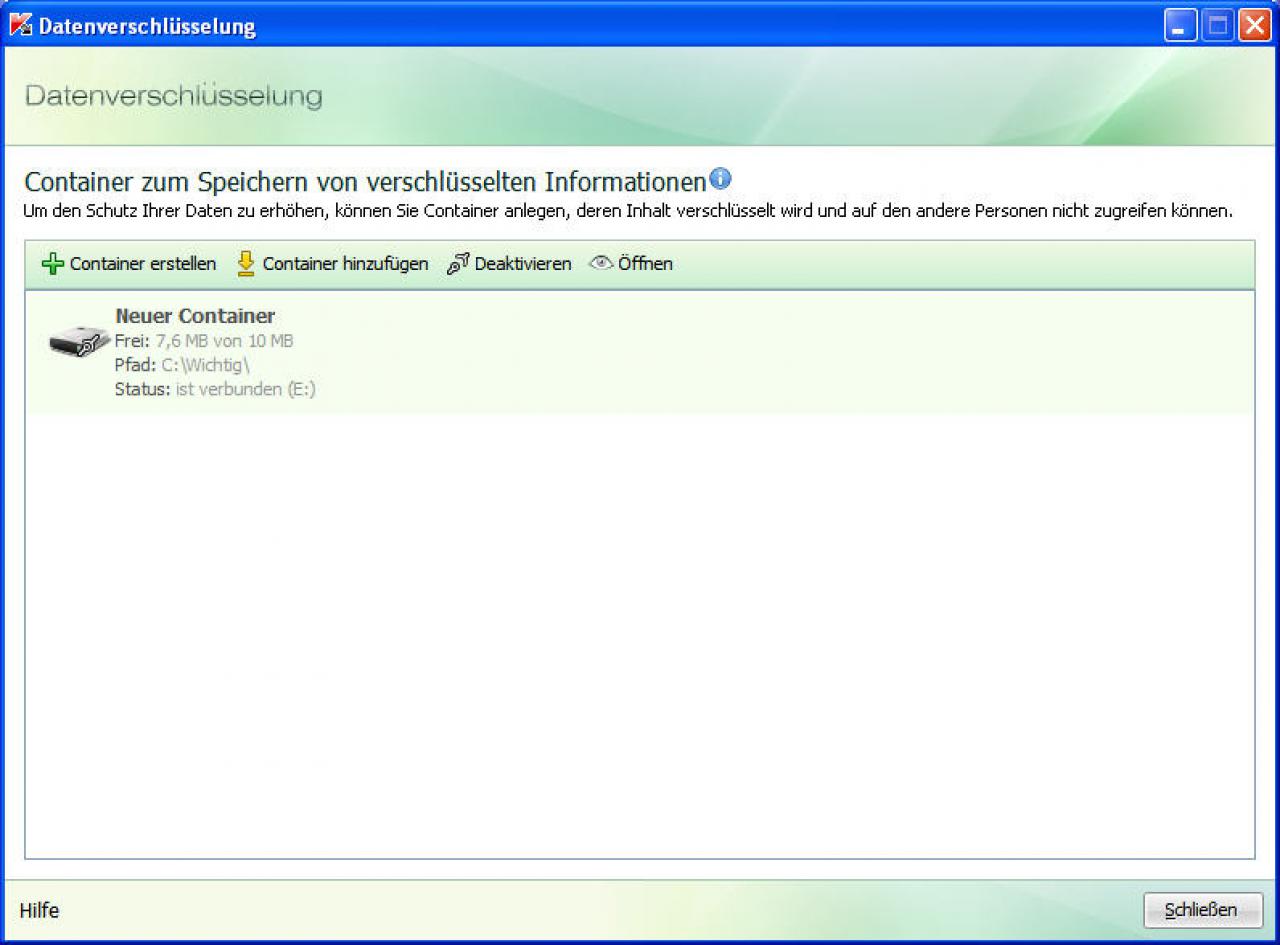This screenshot has width=1280, height=945.
Task: Select the encrypted drive icon of Neuer Container
Action: [79, 342]
